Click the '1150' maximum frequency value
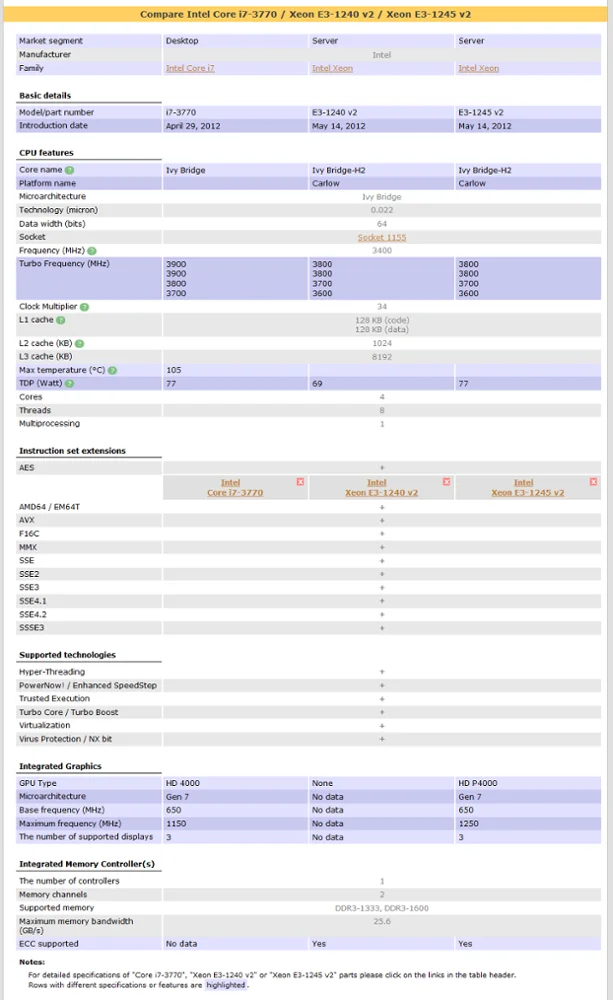 [x=176, y=824]
